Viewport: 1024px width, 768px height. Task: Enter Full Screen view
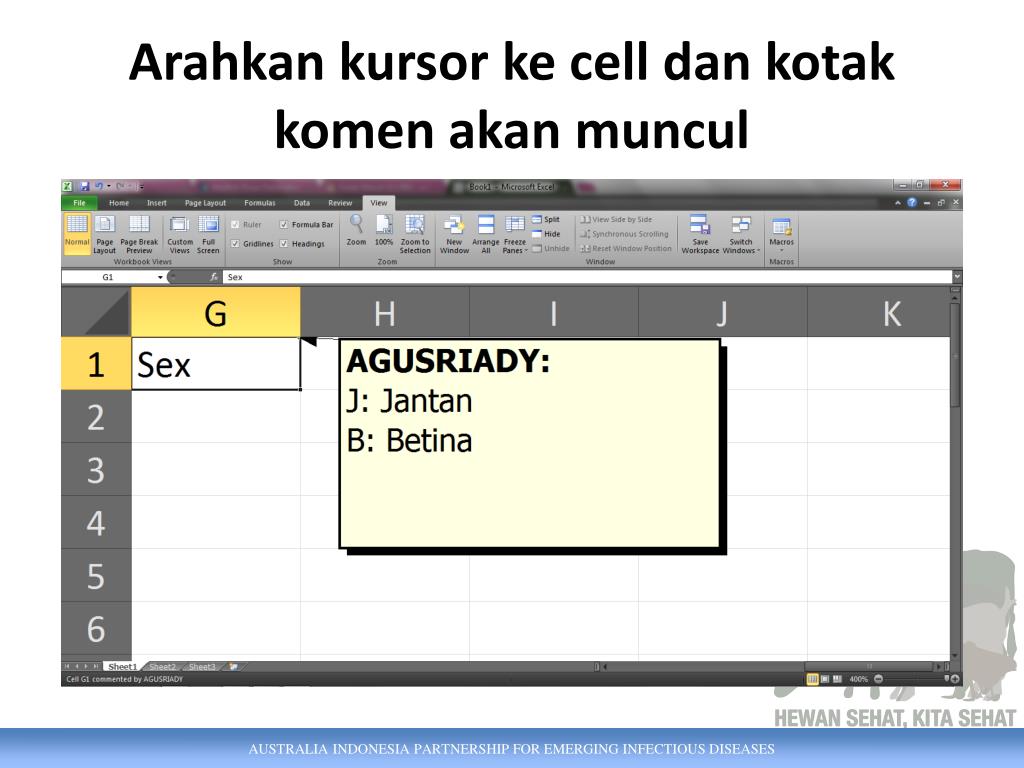click(x=208, y=233)
